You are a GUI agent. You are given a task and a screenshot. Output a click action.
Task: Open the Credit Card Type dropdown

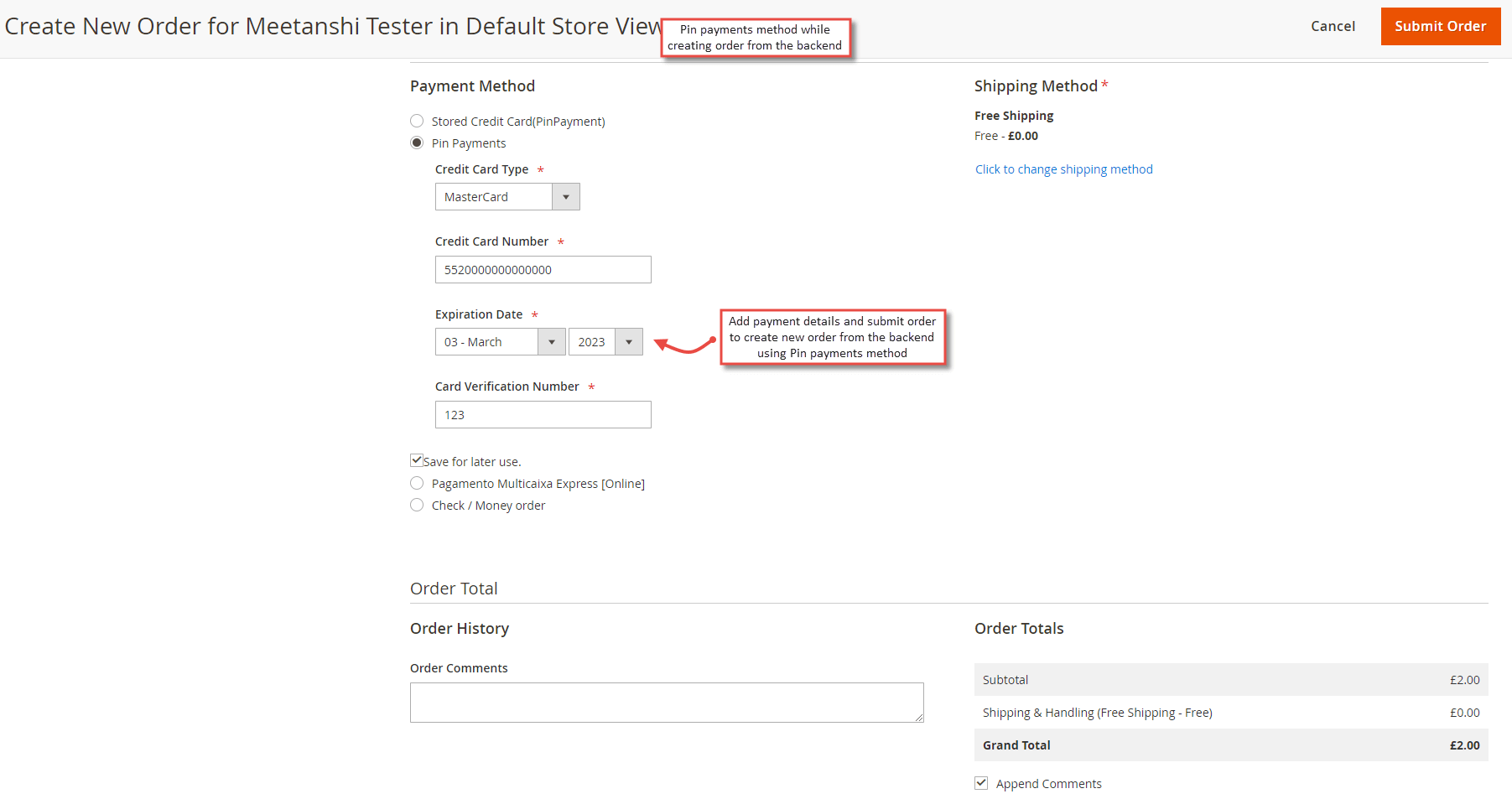pyautogui.click(x=495, y=197)
